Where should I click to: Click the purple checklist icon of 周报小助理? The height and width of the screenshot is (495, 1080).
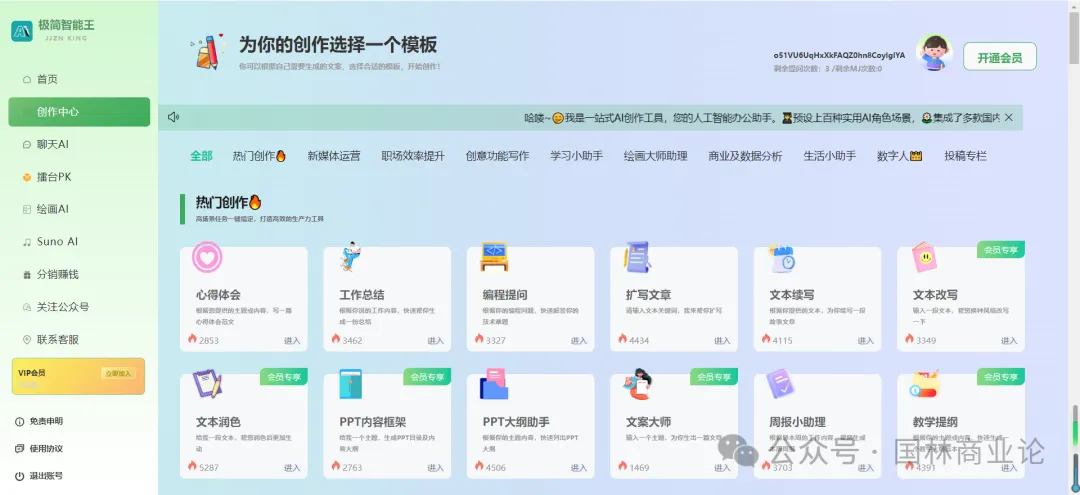pyautogui.click(x=780, y=384)
